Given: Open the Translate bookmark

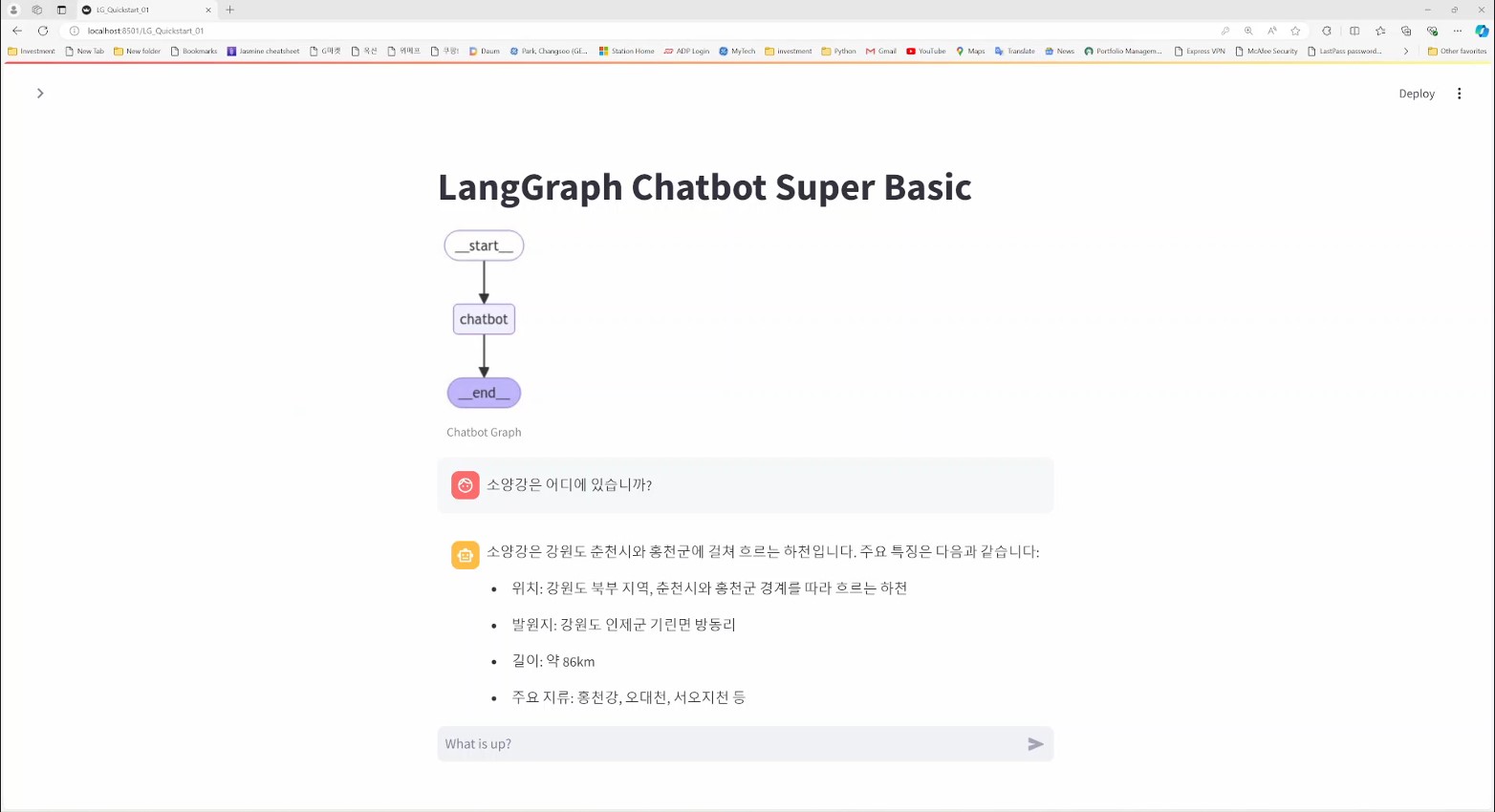Looking at the screenshot, I should pos(1015,52).
